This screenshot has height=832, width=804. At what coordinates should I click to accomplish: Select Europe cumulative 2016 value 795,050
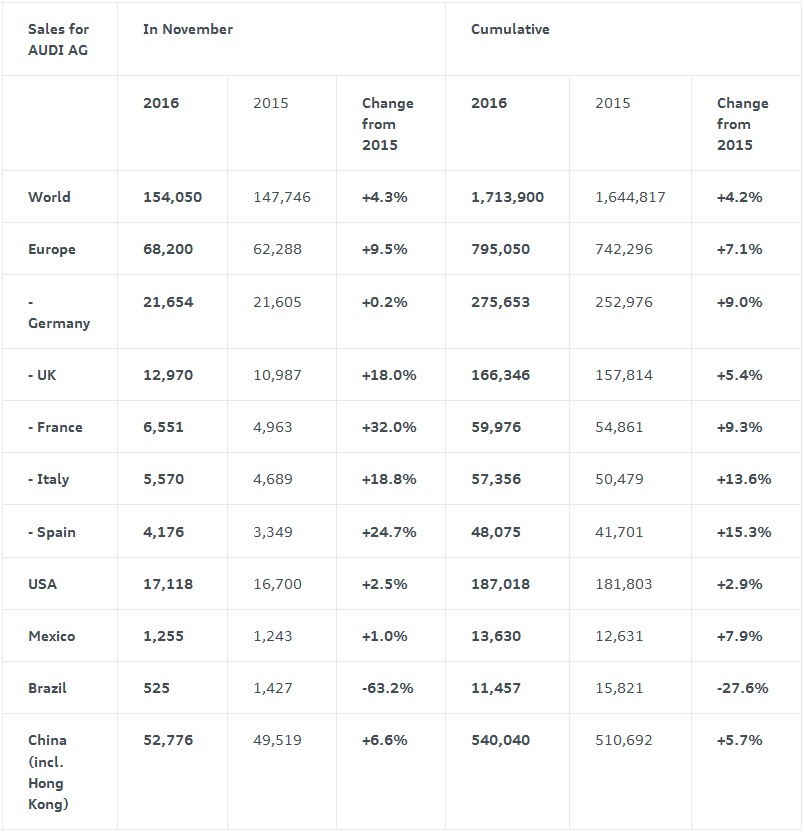500,249
